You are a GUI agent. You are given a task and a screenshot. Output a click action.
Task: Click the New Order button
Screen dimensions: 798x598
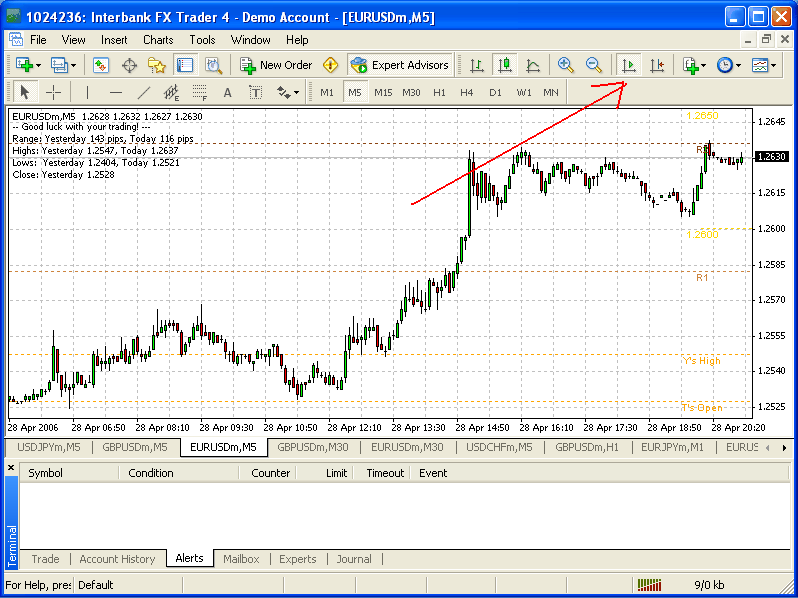pyautogui.click(x=276, y=65)
